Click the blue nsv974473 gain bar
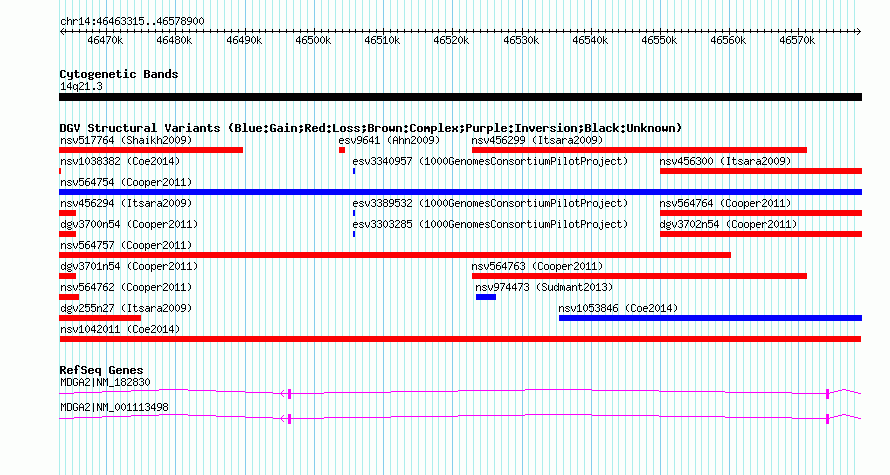 coord(486,297)
